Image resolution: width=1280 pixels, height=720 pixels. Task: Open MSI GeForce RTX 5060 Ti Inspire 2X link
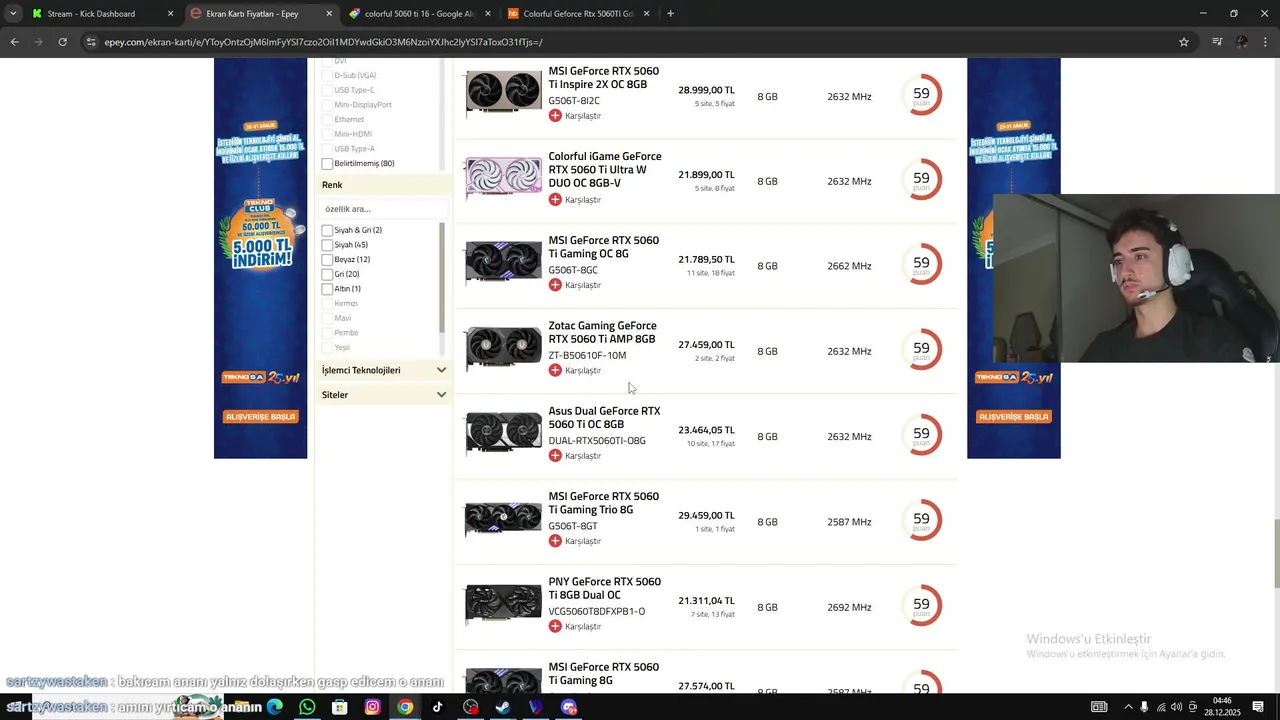604,78
